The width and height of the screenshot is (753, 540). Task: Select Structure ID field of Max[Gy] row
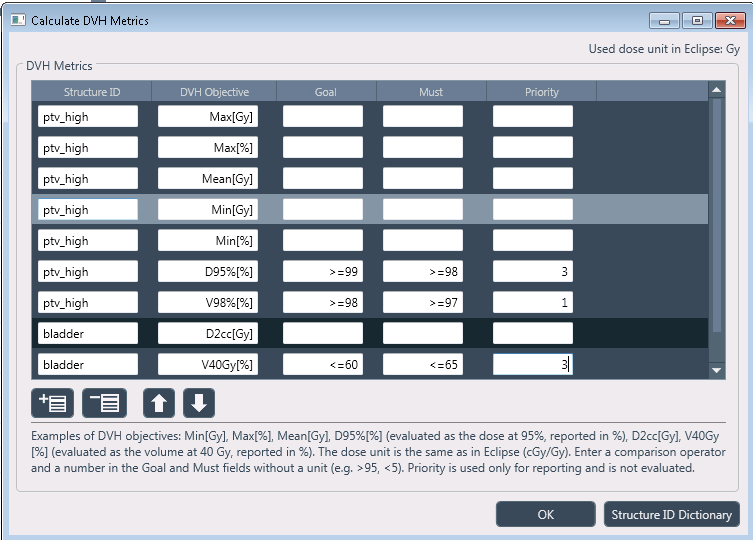pos(88,117)
